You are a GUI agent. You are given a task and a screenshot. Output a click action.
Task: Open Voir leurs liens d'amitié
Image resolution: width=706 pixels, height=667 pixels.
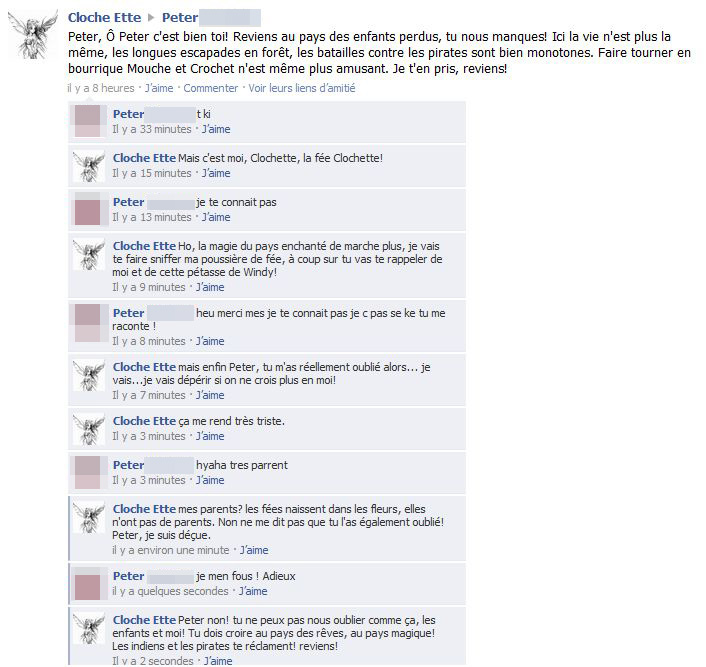pos(302,88)
